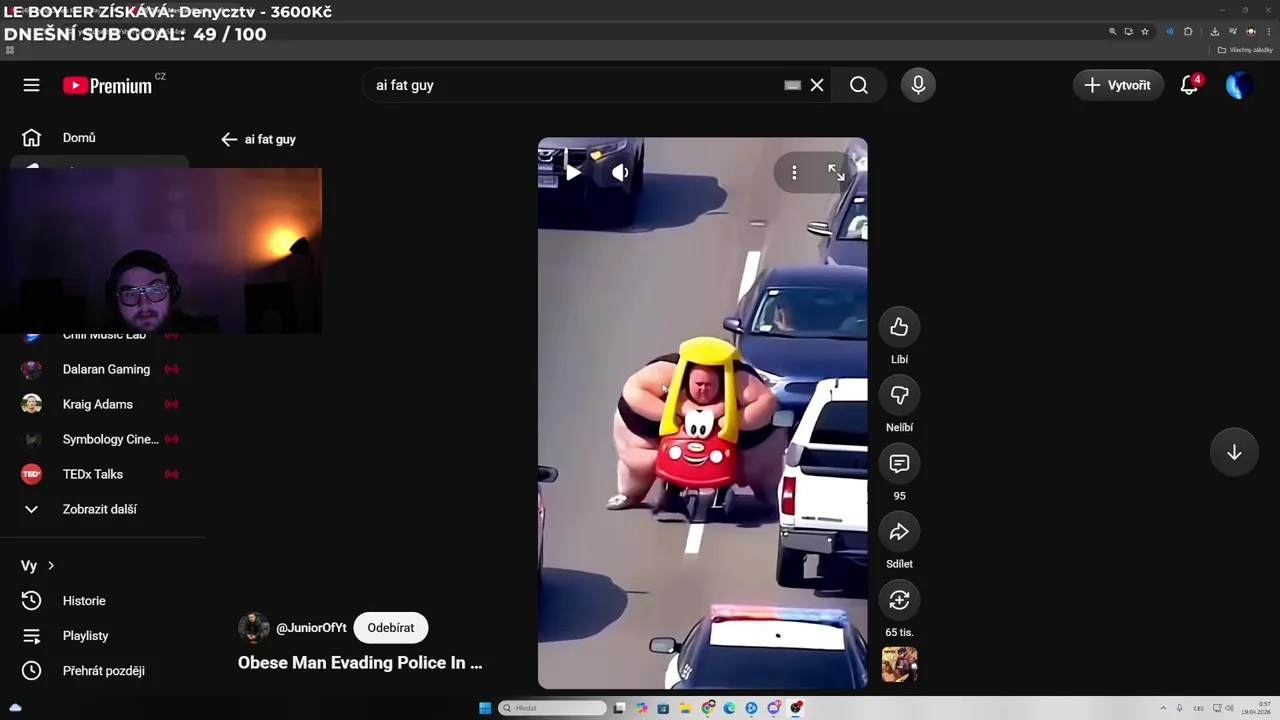The width and height of the screenshot is (1280, 720).
Task: Open the Chrome zoom indicator
Action: coord(1113,31)
